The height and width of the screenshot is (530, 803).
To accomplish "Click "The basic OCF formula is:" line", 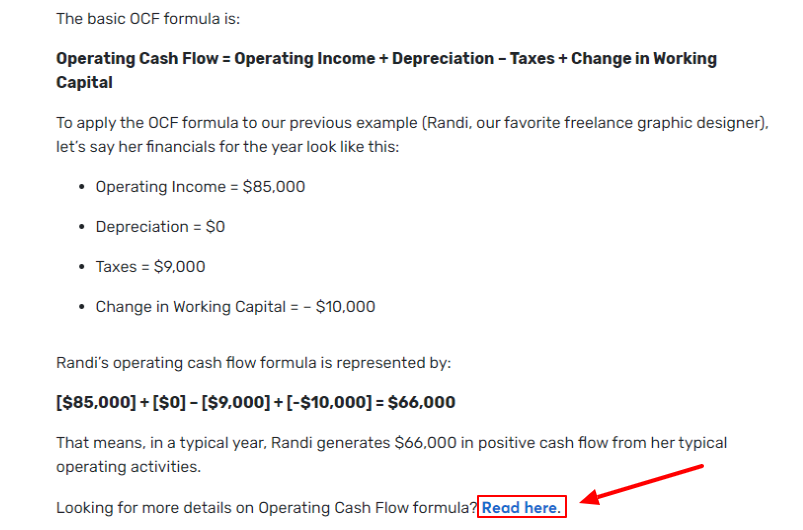I will click(x=148, y=19).
